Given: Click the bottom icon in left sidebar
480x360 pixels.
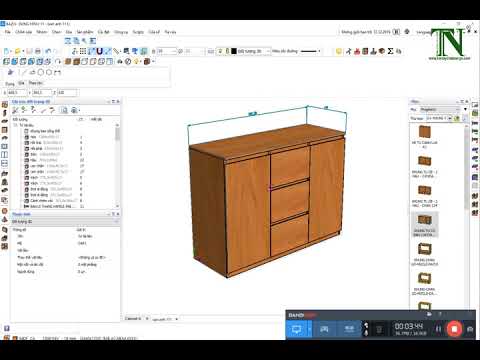Looking at the screenshot, I should [5, 247].
